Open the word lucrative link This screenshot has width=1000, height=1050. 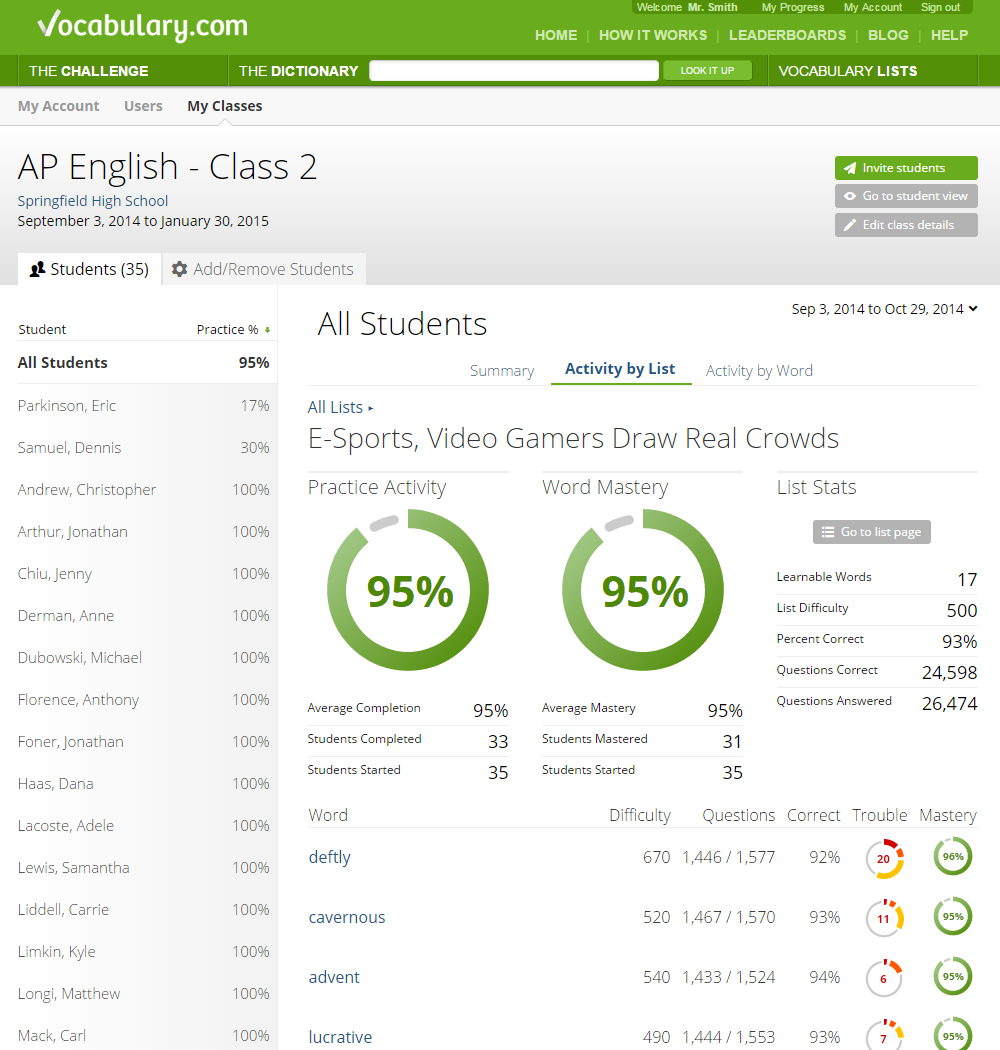(340, 1037)
